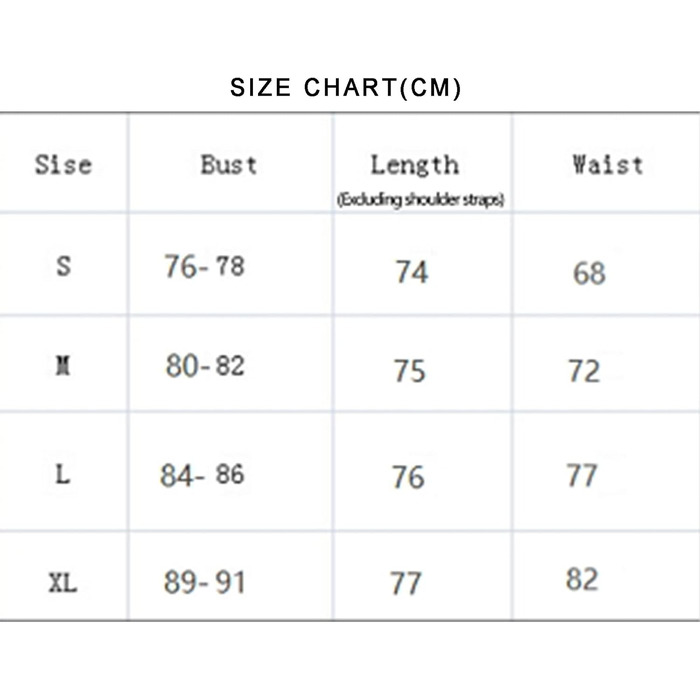Viewport: 700px width, 700px height.
Task: Select the length value 74
Action: point(411,272)
